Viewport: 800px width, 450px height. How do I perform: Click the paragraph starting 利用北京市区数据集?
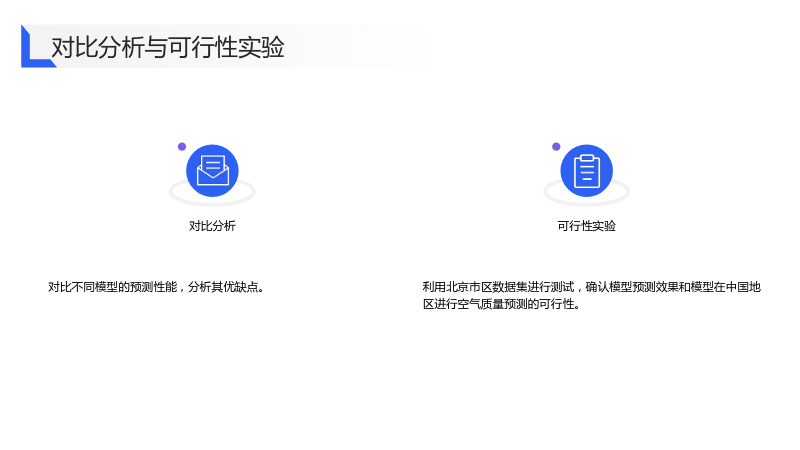pyautogui.click(x=592, y=295)
